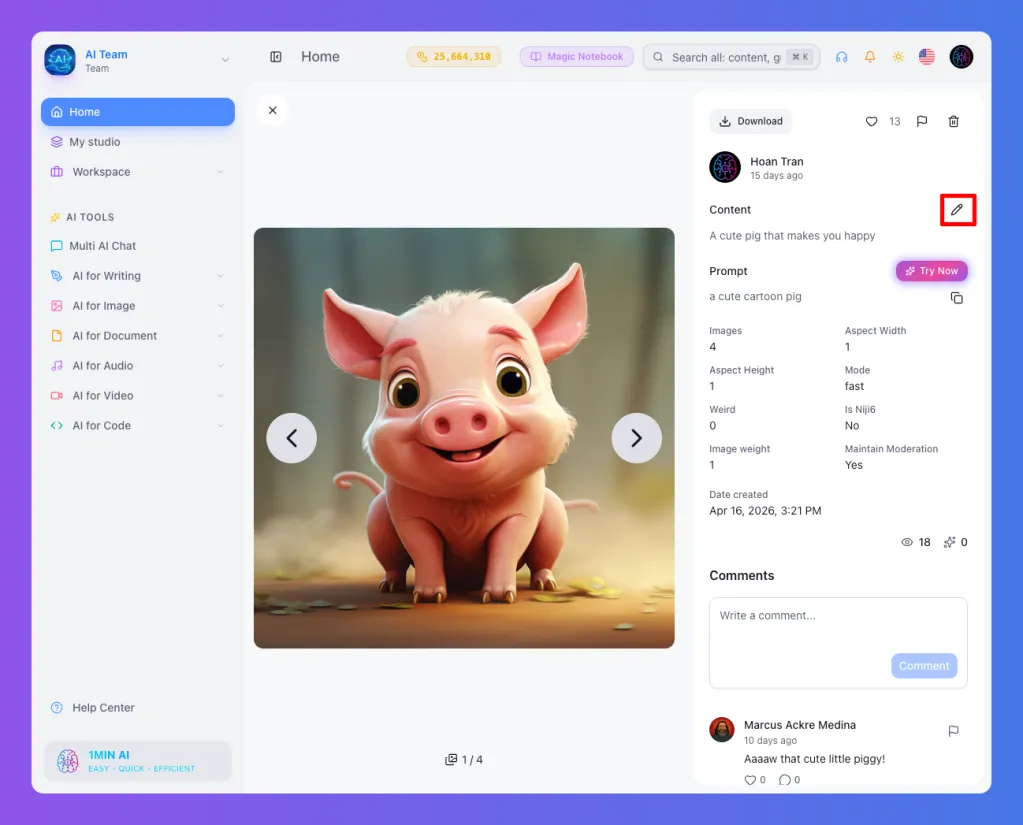Expand the AI for Writing chevron
Viewport: 1023px width, 825px height.
(221, 276)
